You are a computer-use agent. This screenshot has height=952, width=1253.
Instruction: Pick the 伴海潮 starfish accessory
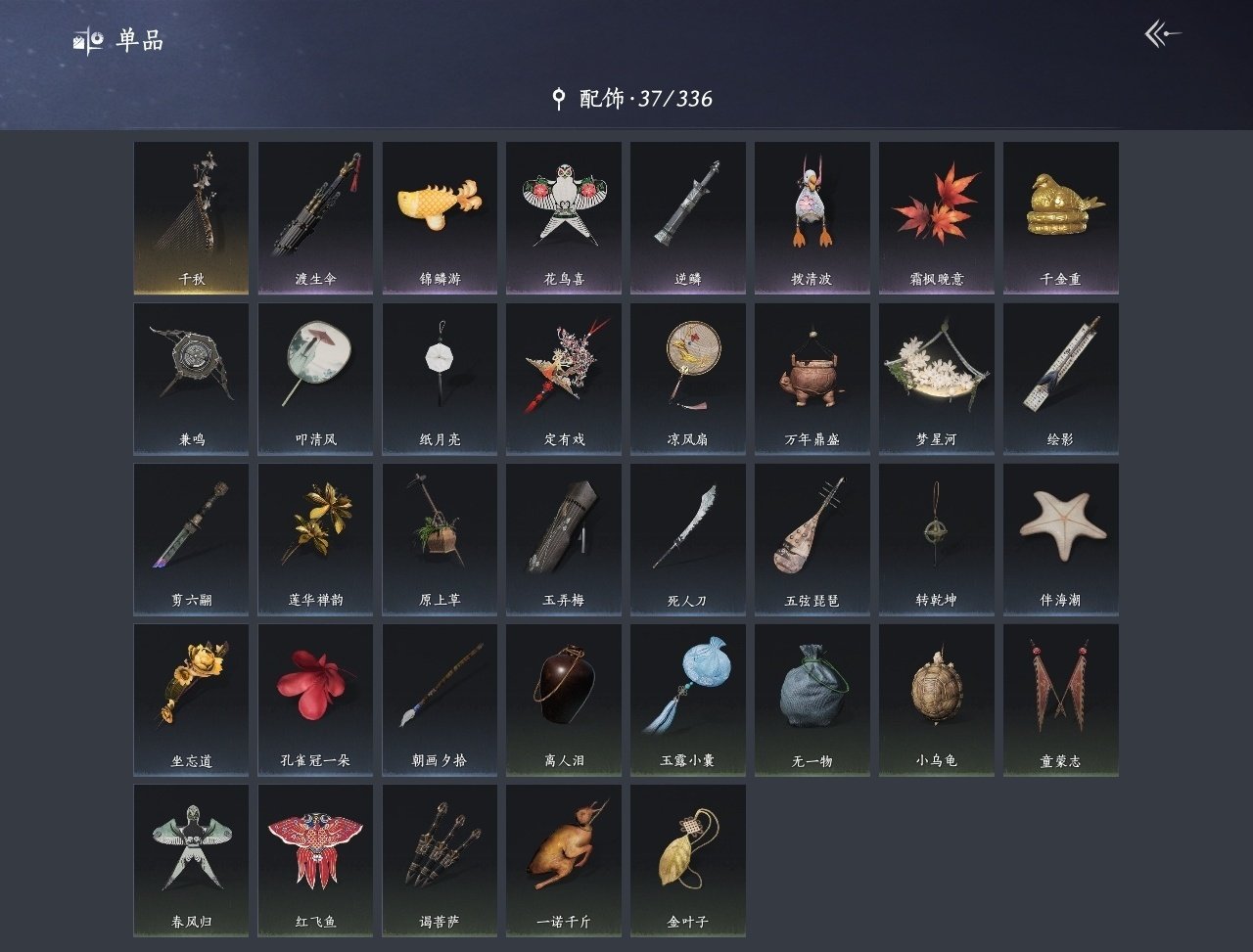[x=1060, y=539]
